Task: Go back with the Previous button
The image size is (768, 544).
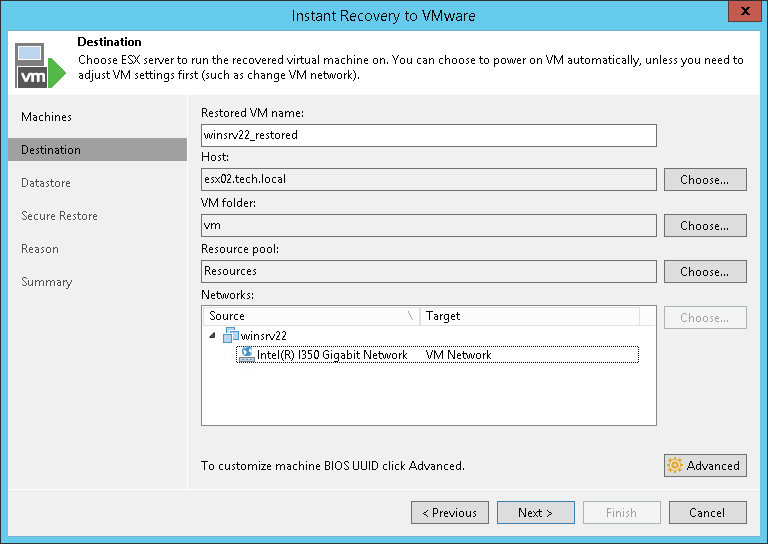Action: (449, 513)
